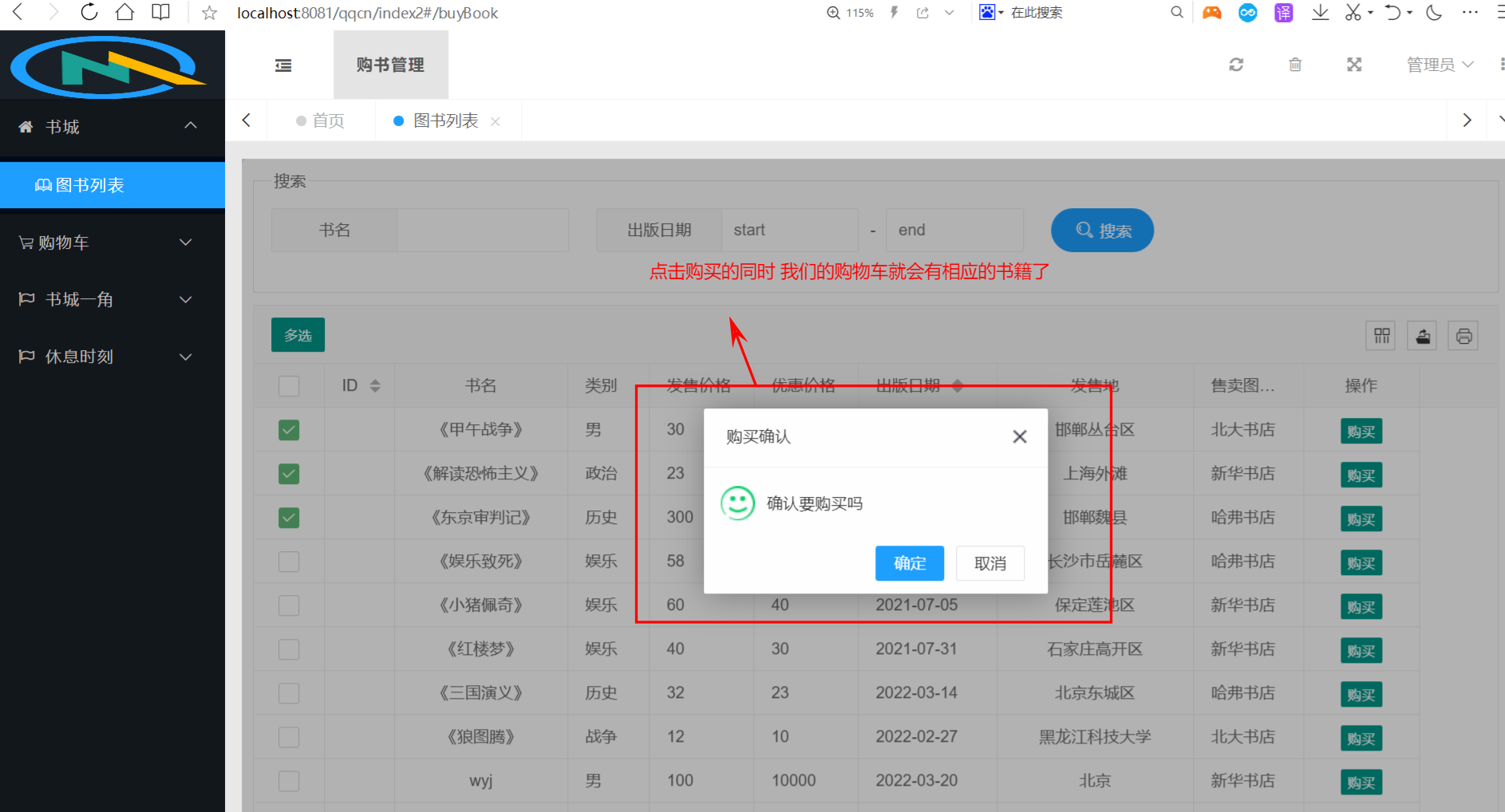Bookmark page with the star icon
This screenshot has width=1505, height=812.
point(209,13)
